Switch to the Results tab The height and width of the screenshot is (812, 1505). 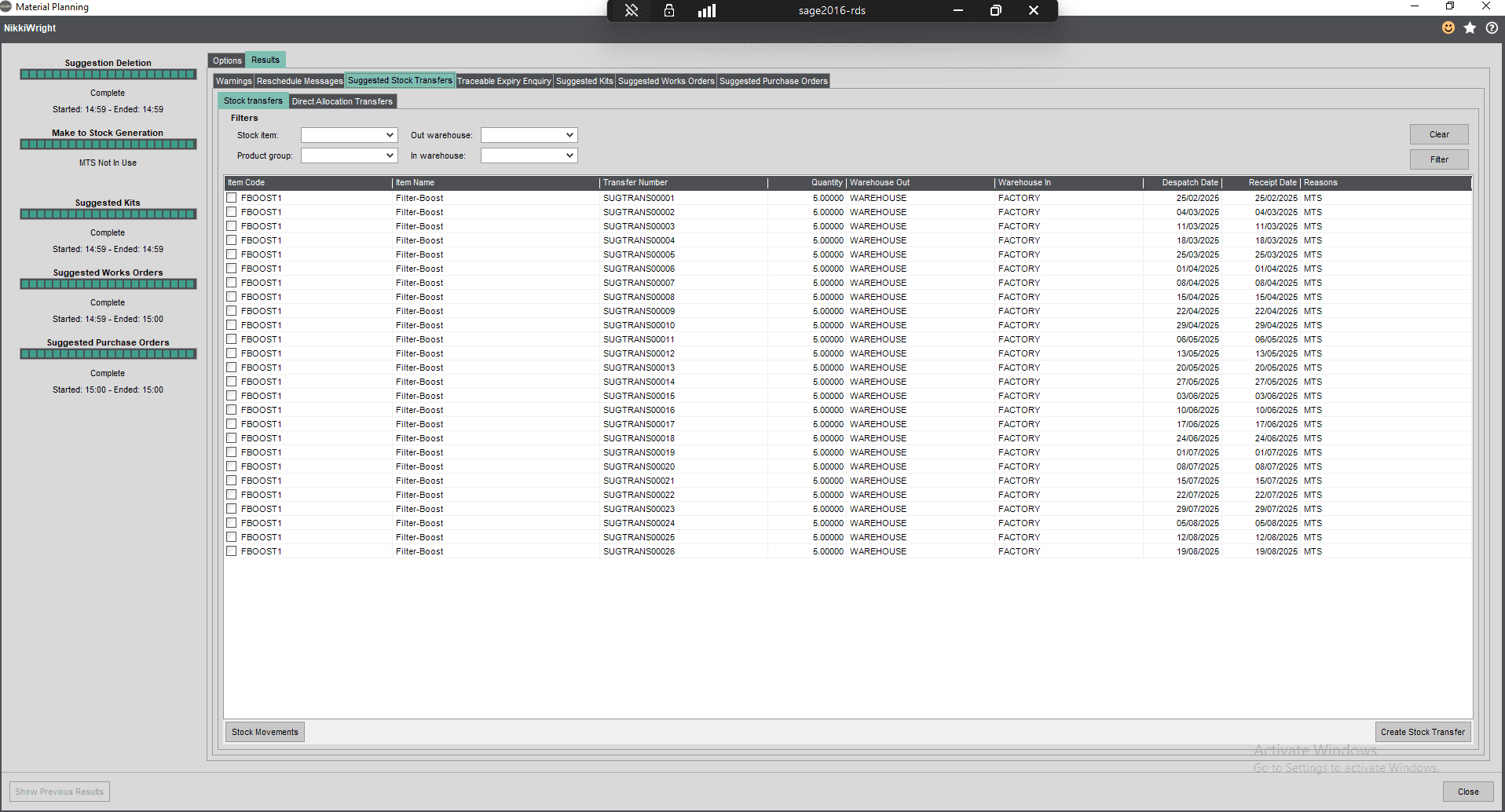(x=265, y=60)
